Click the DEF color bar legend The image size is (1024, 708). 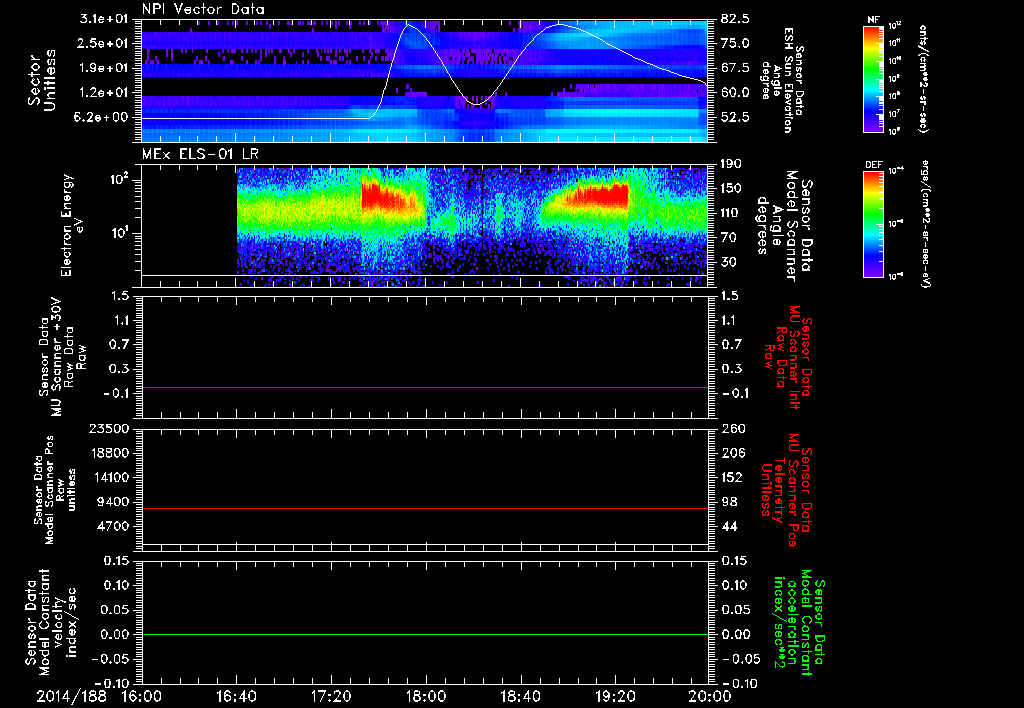coord(874,224)
